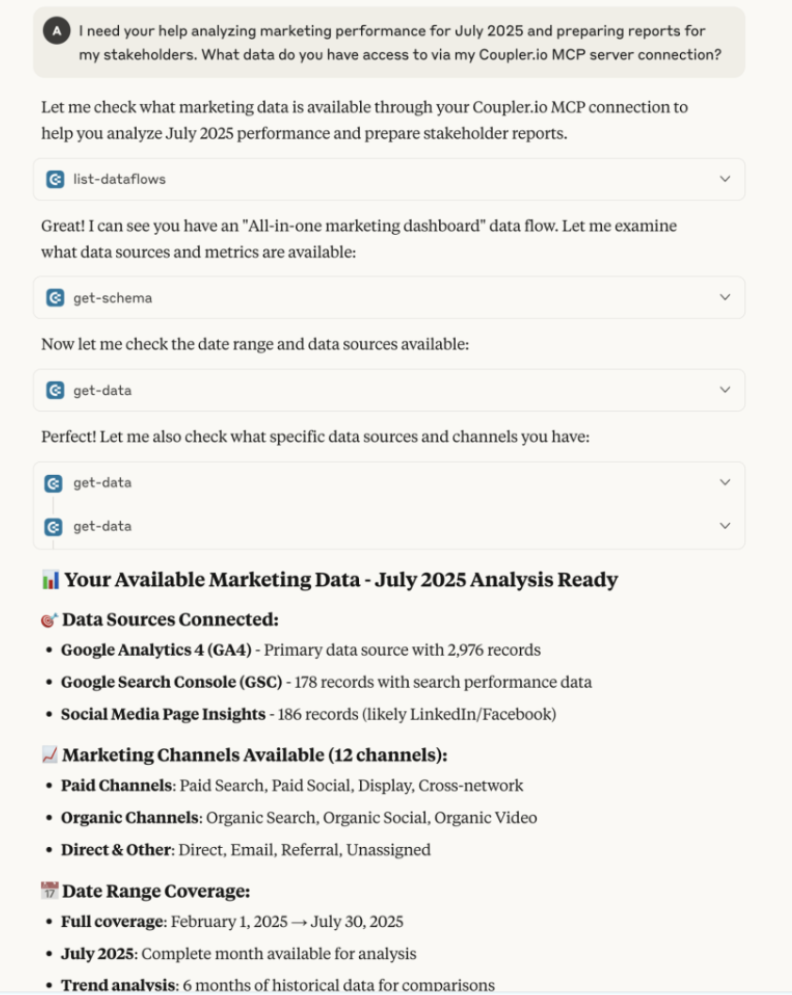Image resolution: width=792 pixels, height=995 pixels.
Task: Expand the standalone get-data call chevron
Action: point(725,391)
